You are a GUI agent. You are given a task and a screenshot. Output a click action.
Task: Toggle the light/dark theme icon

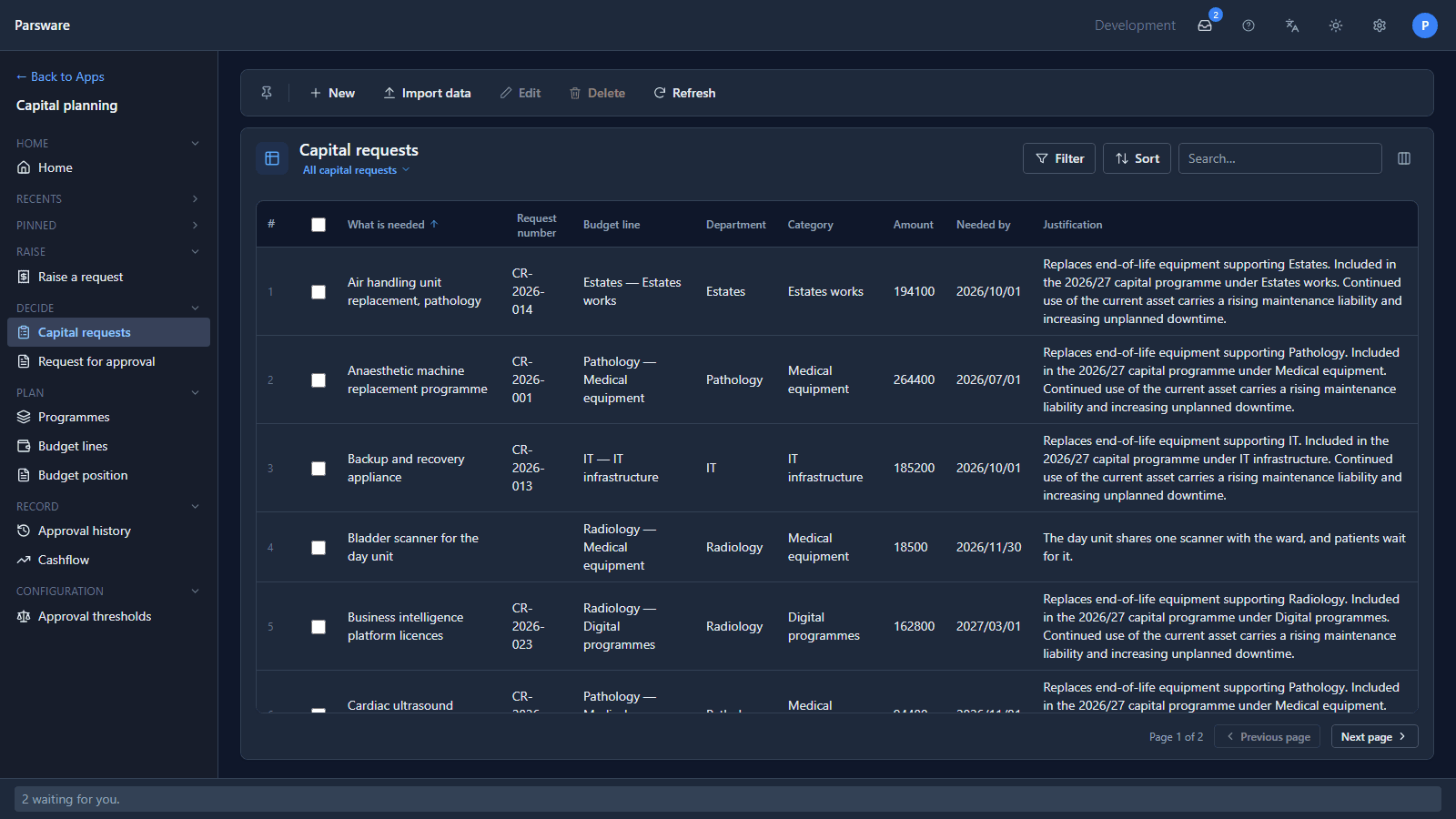(x=1336, y=25)
